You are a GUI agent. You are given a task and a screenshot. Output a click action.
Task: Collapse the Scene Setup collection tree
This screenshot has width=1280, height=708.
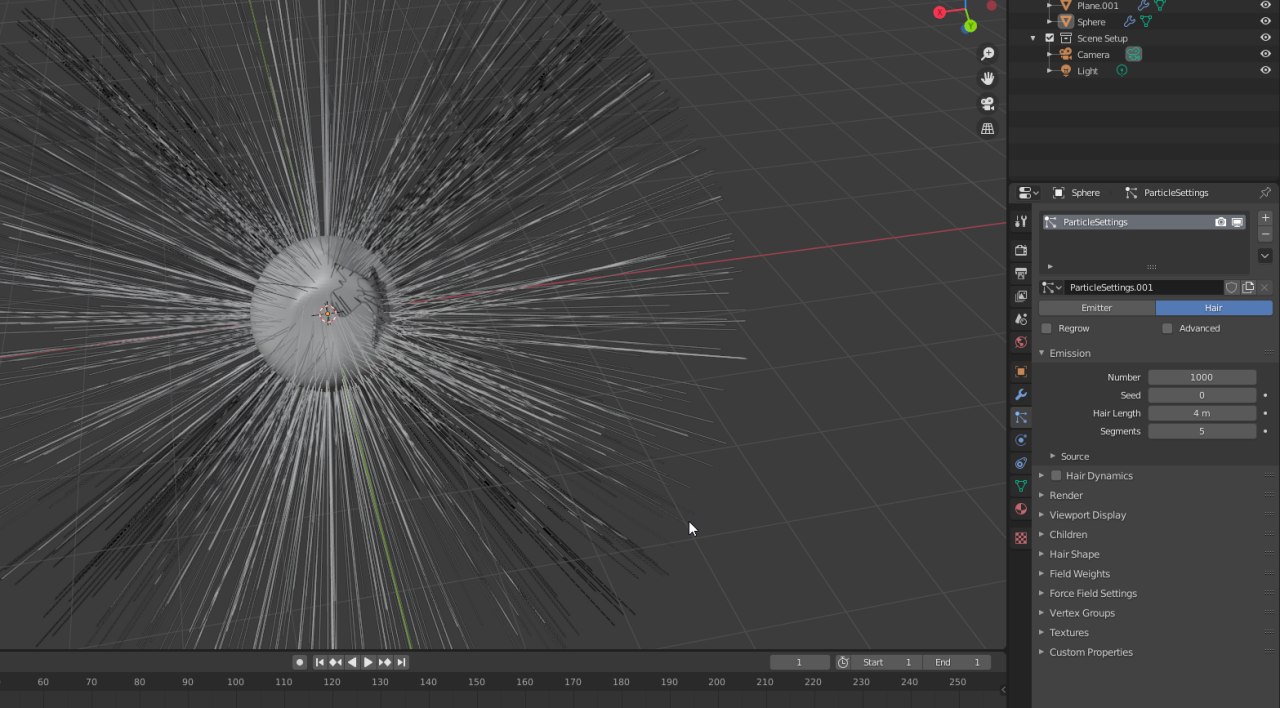click(1033, 38)
